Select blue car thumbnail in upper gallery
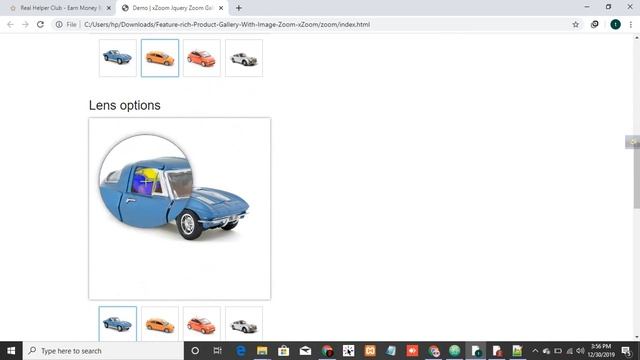640x360 pixels. [x=118, y=58]
